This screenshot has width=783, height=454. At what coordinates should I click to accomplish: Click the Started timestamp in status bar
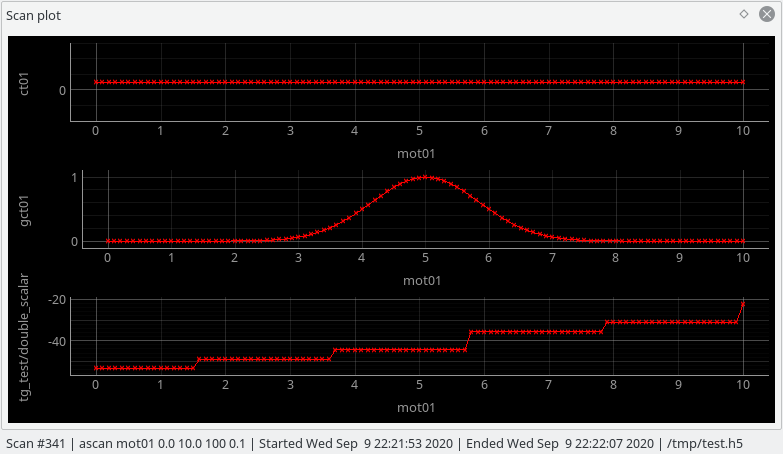point(356,444)
